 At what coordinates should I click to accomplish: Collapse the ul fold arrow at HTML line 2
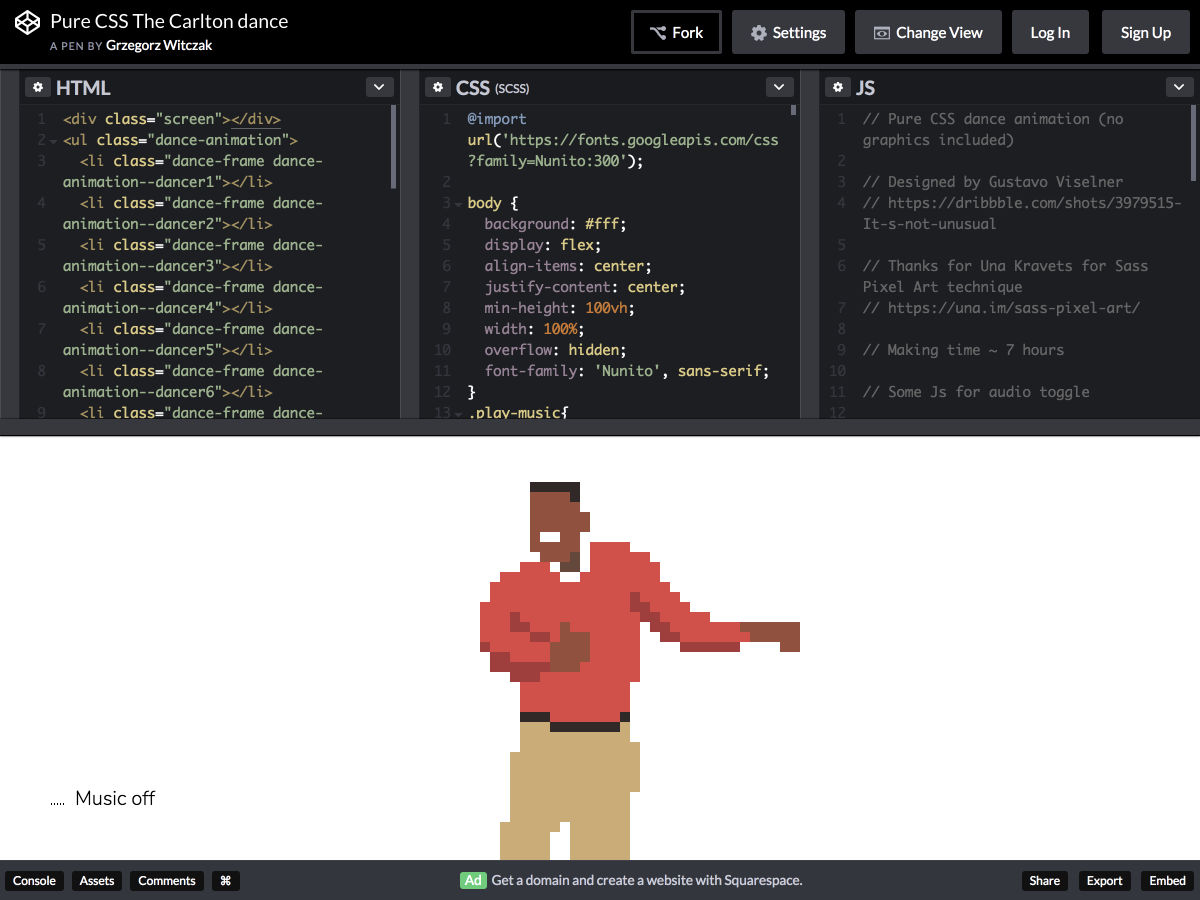coord(54,141)
